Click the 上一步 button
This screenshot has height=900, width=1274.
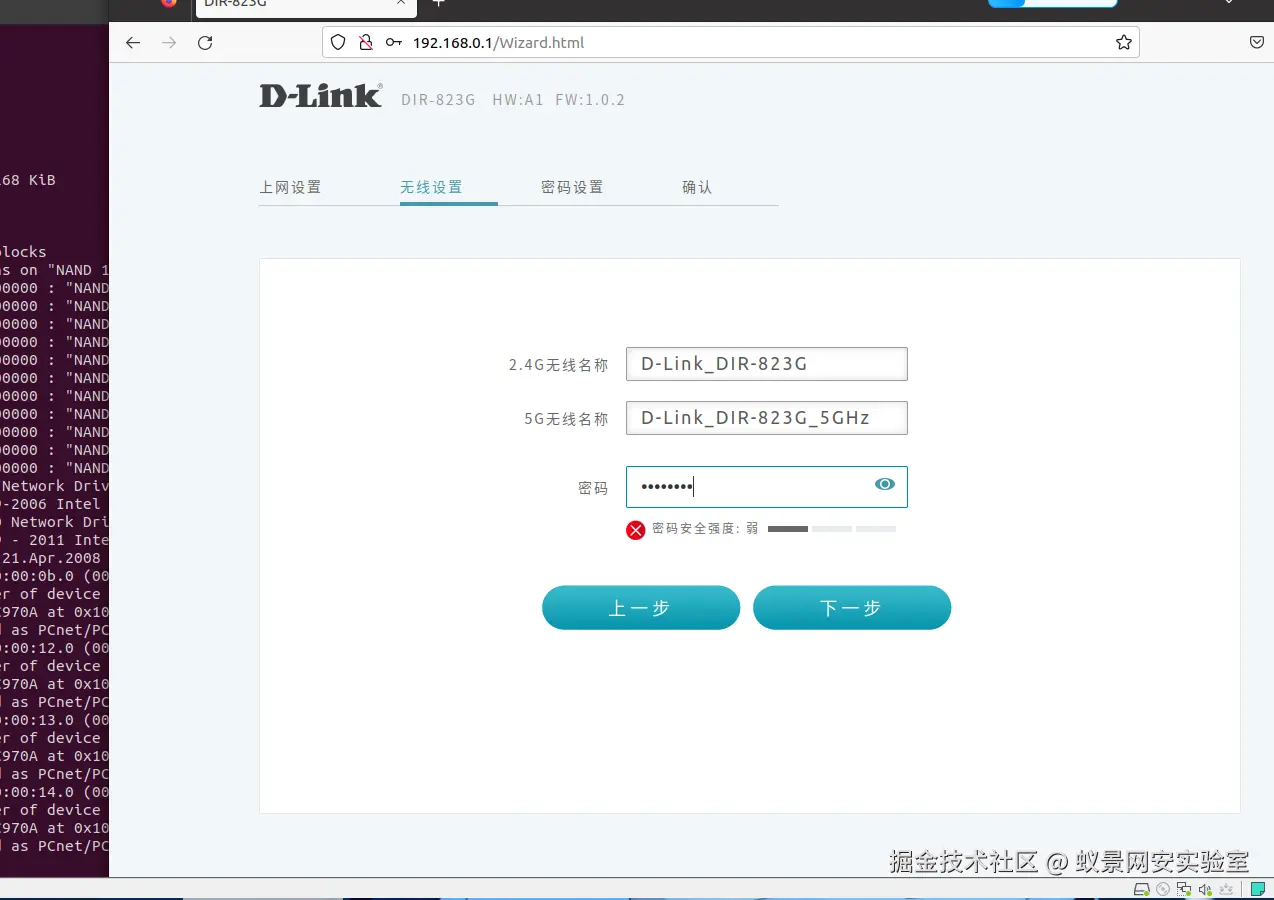pos(641,608)
